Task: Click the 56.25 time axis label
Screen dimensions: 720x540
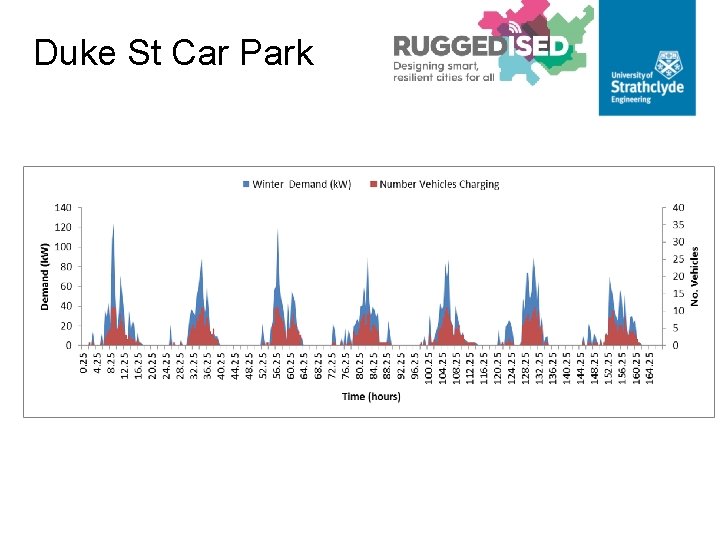Action: coord(276,366)
